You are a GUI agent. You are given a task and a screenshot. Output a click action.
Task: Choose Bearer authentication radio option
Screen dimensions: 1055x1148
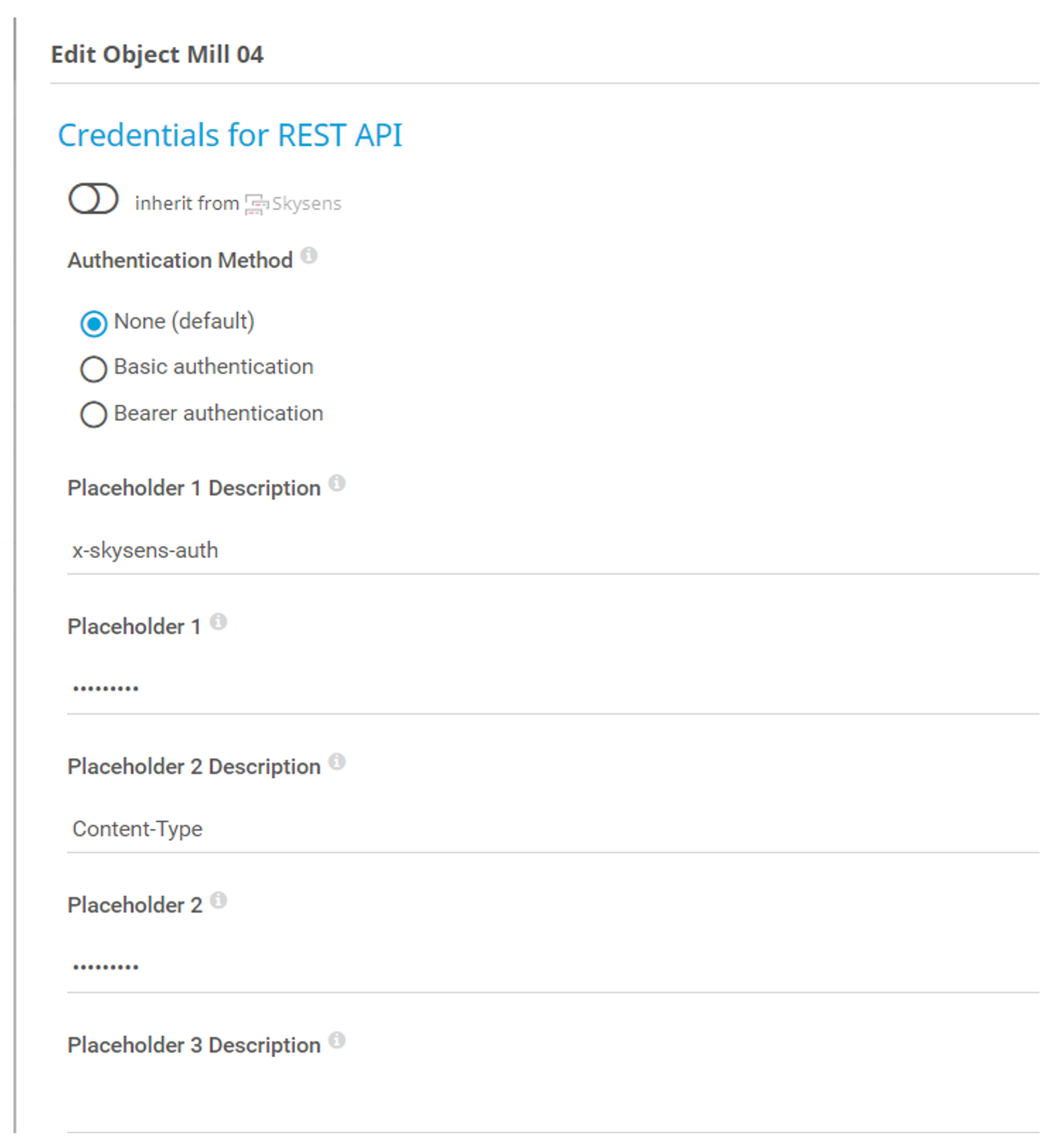click(x=93, y=415)
